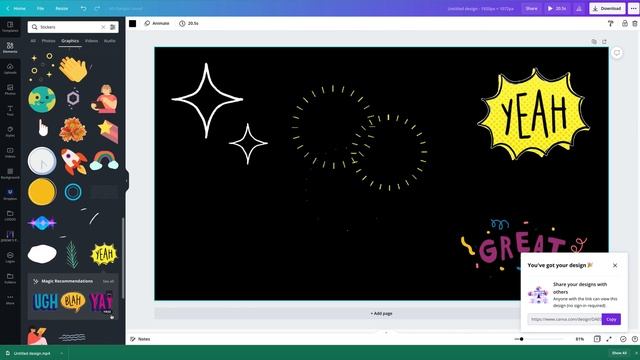
Task: Click the lock icon in toolbar
Action: coord(624,24)
